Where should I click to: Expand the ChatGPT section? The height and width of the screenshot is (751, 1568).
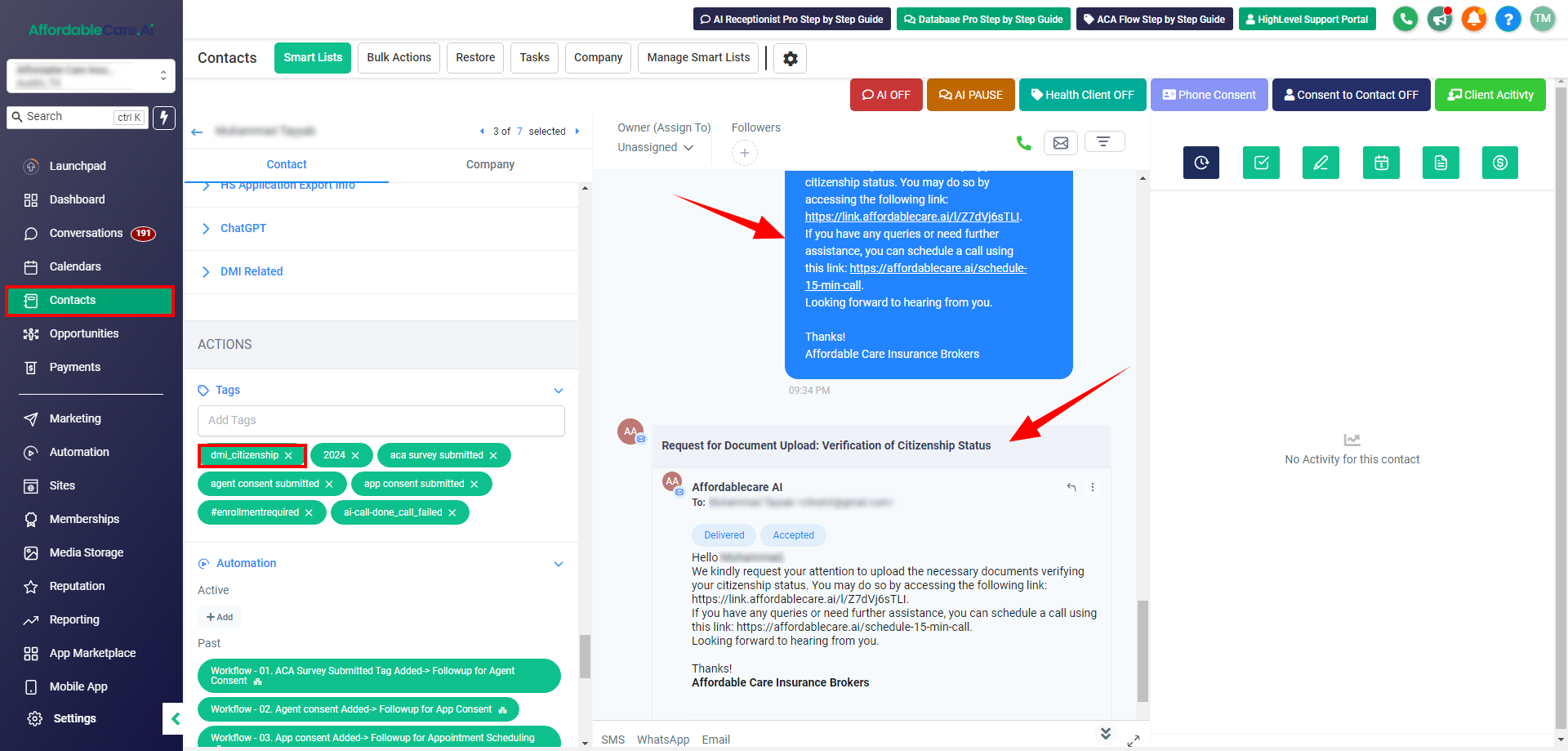point(243,229)
